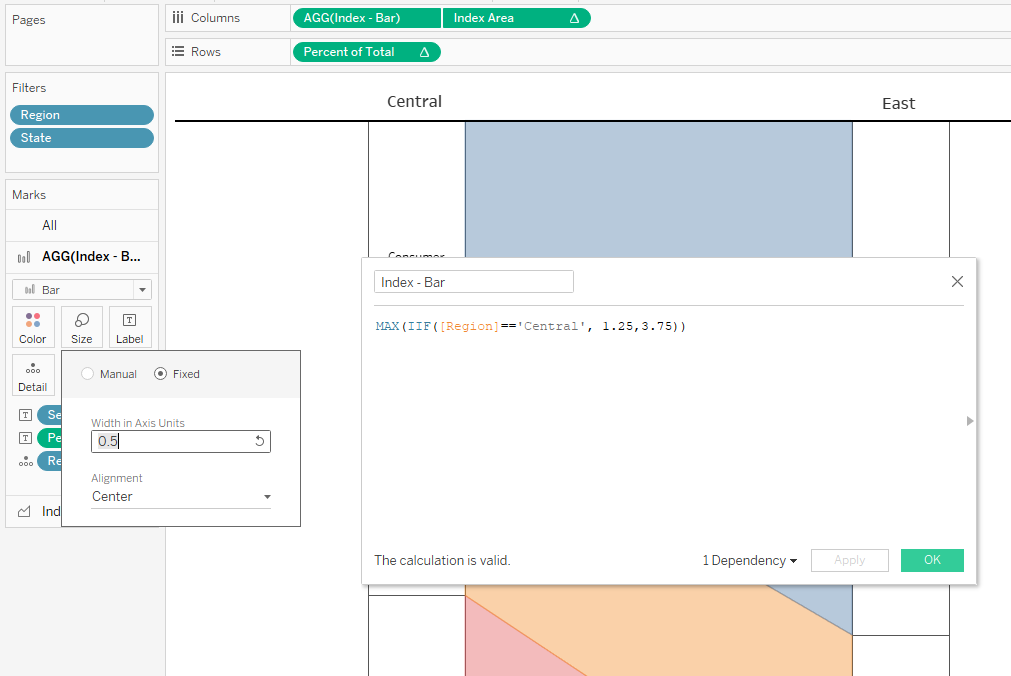Open the Bar mark type dropdown
Screen dimensions: 1011x676
pyautogui.click(x=82, y=290)
